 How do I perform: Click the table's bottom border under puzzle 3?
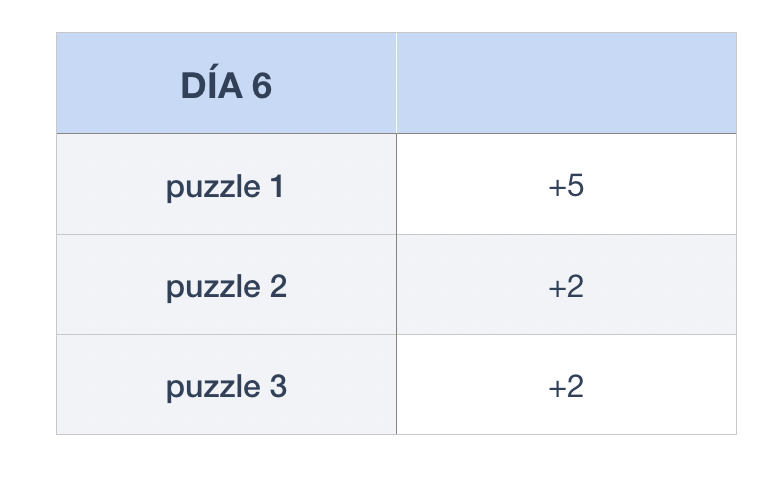(x=226, y=434)
